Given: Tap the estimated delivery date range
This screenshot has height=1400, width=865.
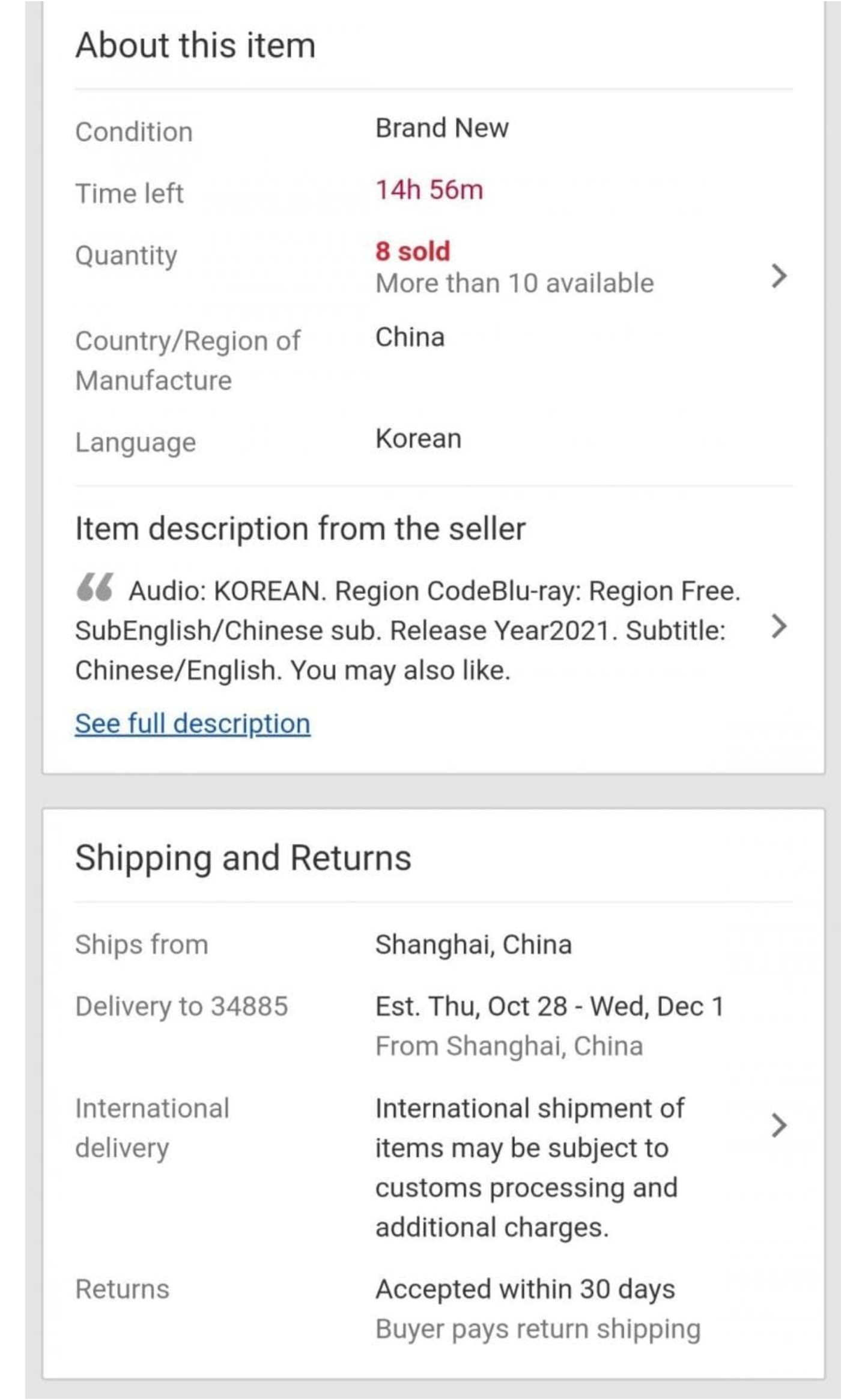Looking at the screenshot, I should point(549,1007).
